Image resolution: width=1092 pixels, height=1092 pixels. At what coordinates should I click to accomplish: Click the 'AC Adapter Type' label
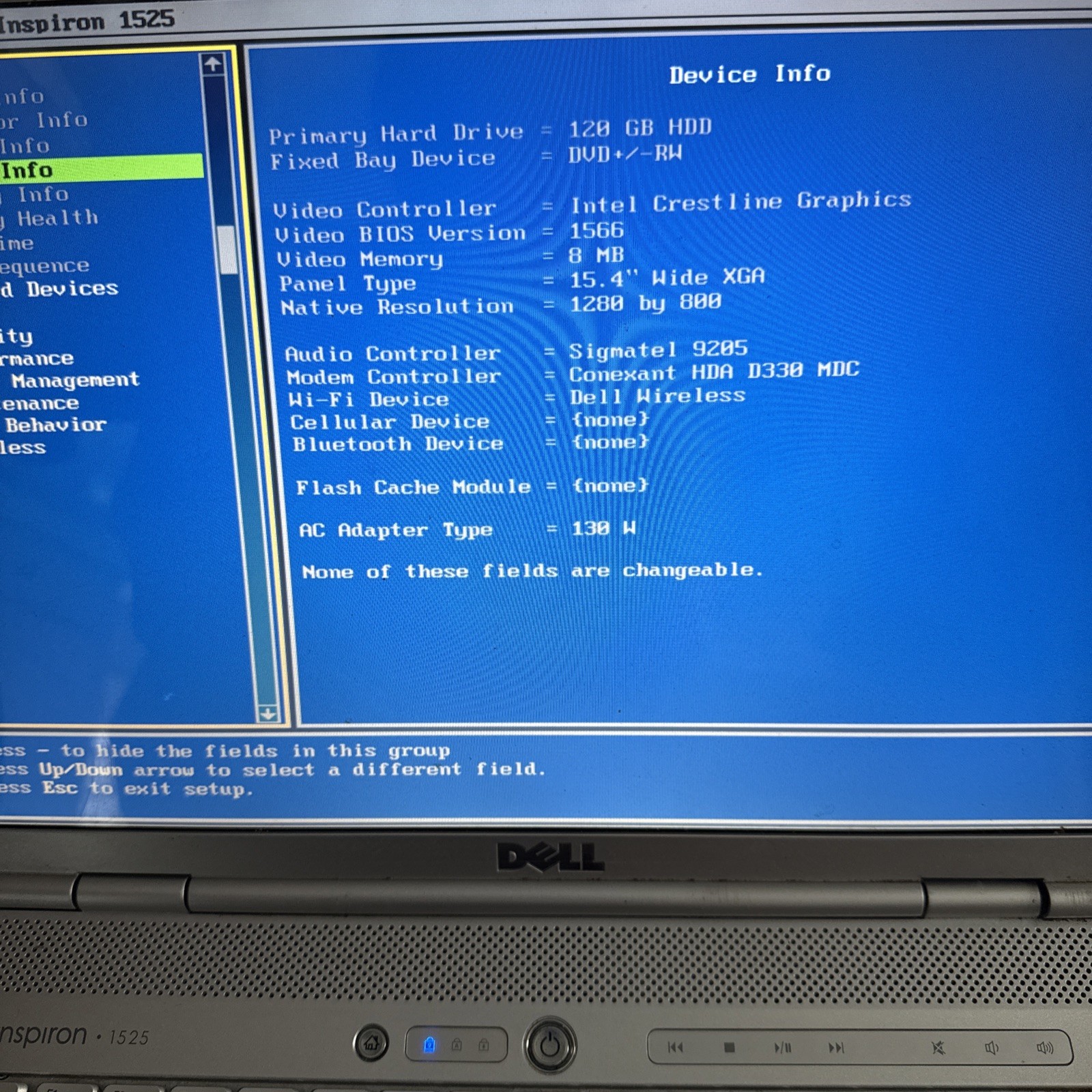[x=396, y=530]
